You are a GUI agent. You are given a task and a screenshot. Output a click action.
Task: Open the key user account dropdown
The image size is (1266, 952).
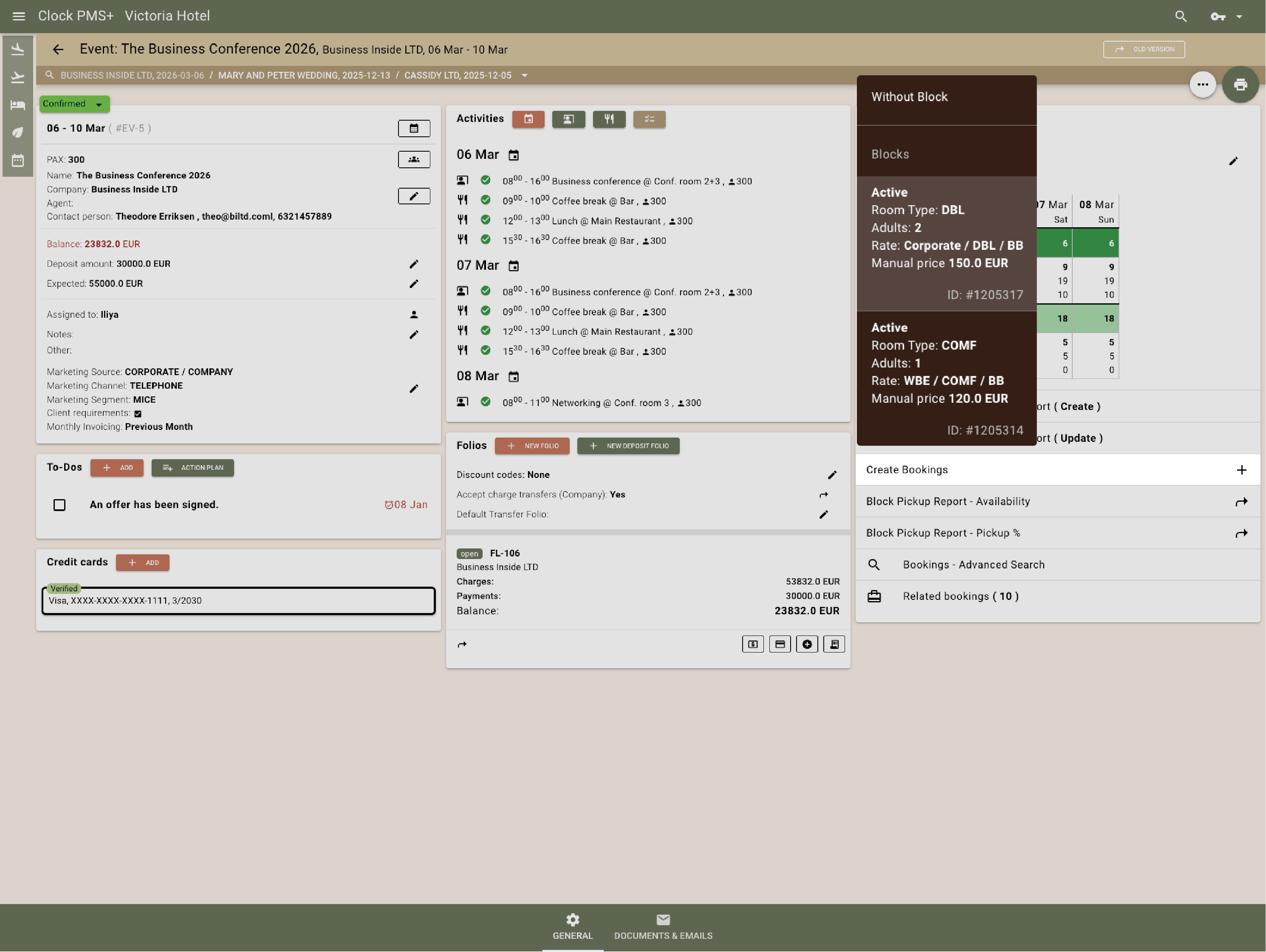click(x=1225, y=16)
